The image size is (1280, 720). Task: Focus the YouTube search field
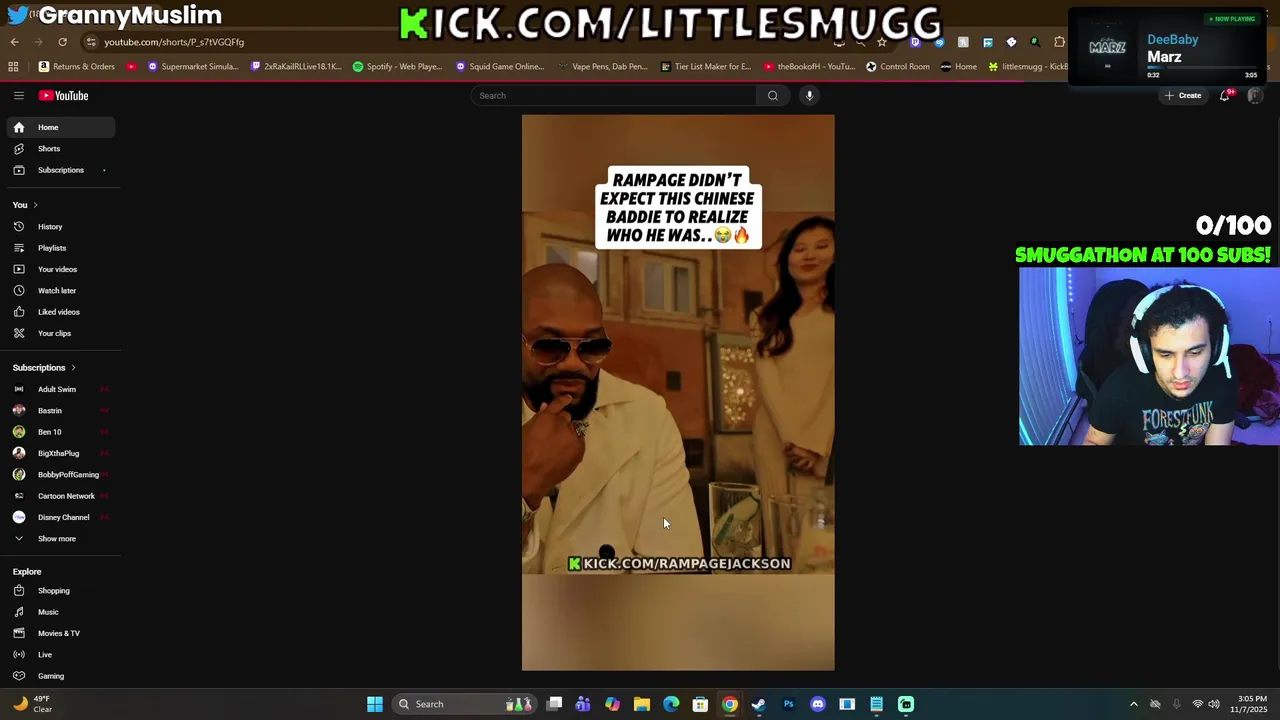[x=613, y=95]
